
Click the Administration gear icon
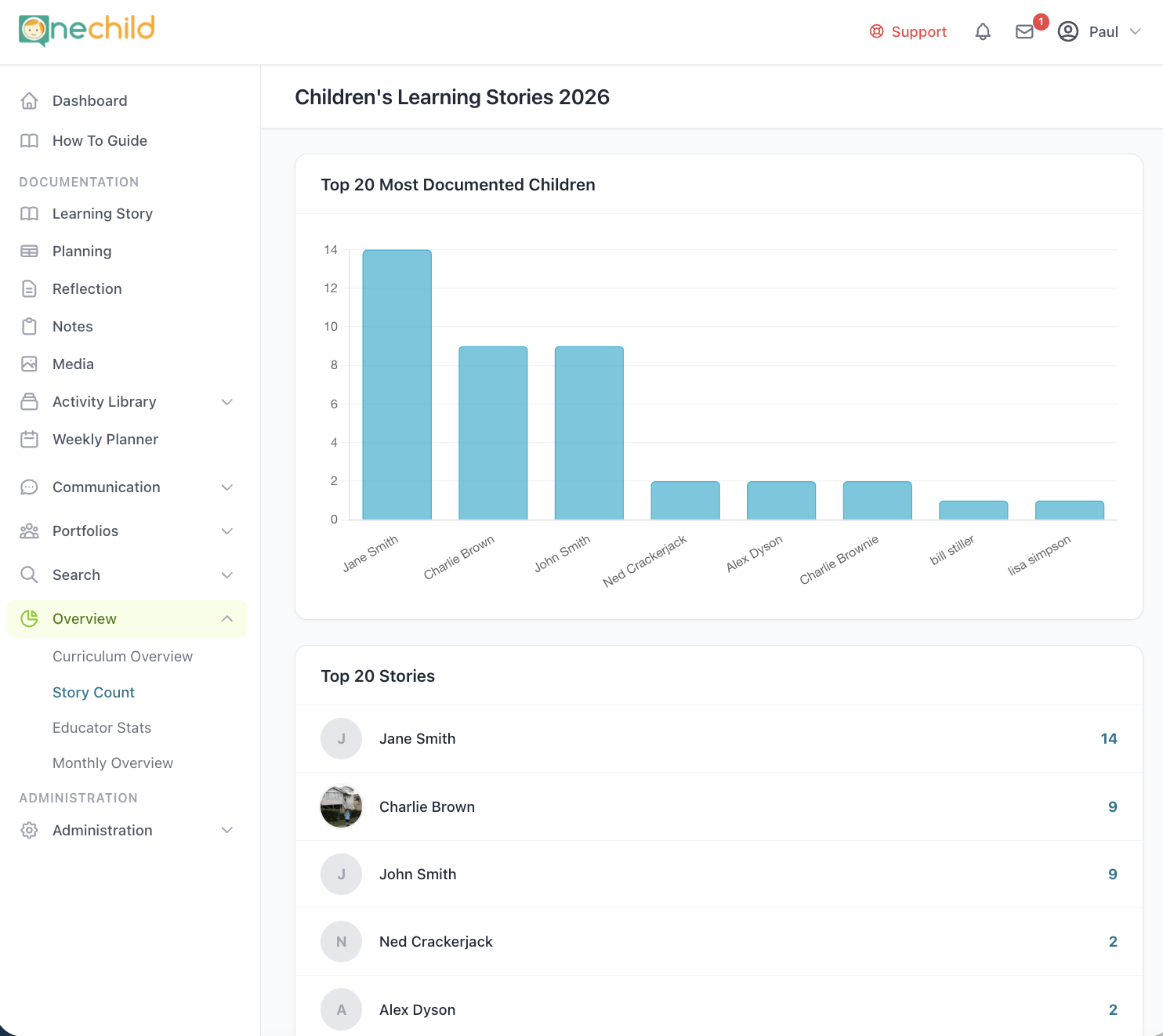(29, 831)
